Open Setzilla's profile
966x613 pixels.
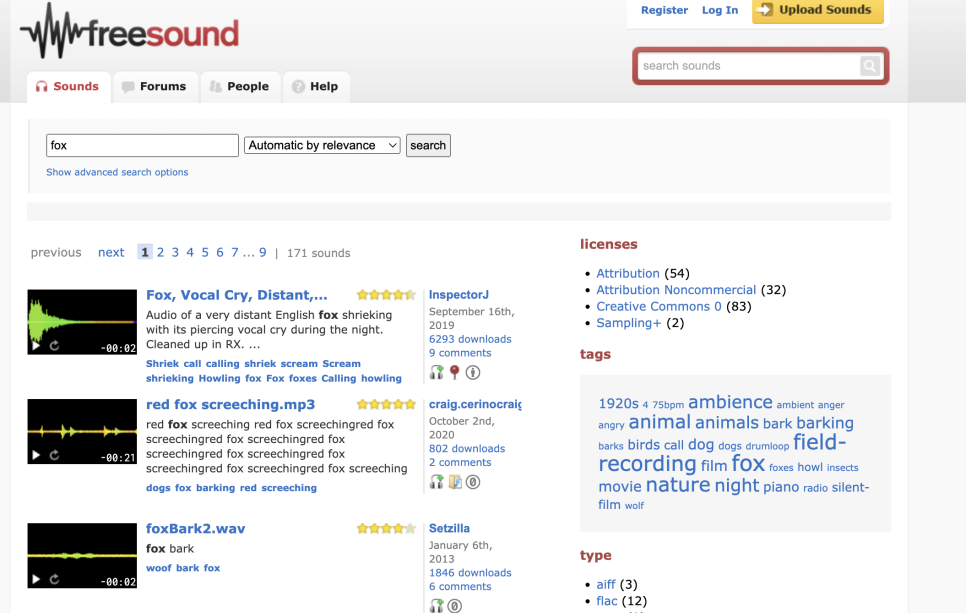click(x=449, y=529)
